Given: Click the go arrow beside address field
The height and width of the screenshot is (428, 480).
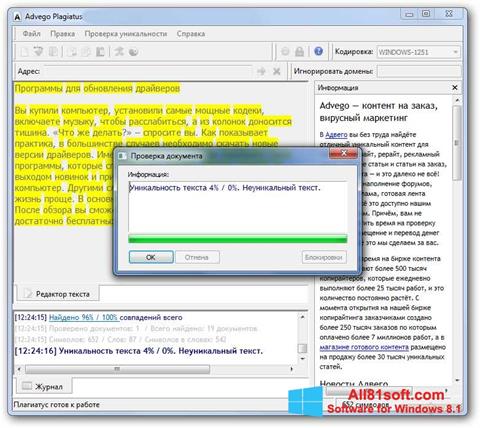Looking at the screenshot, I should 261,71.
